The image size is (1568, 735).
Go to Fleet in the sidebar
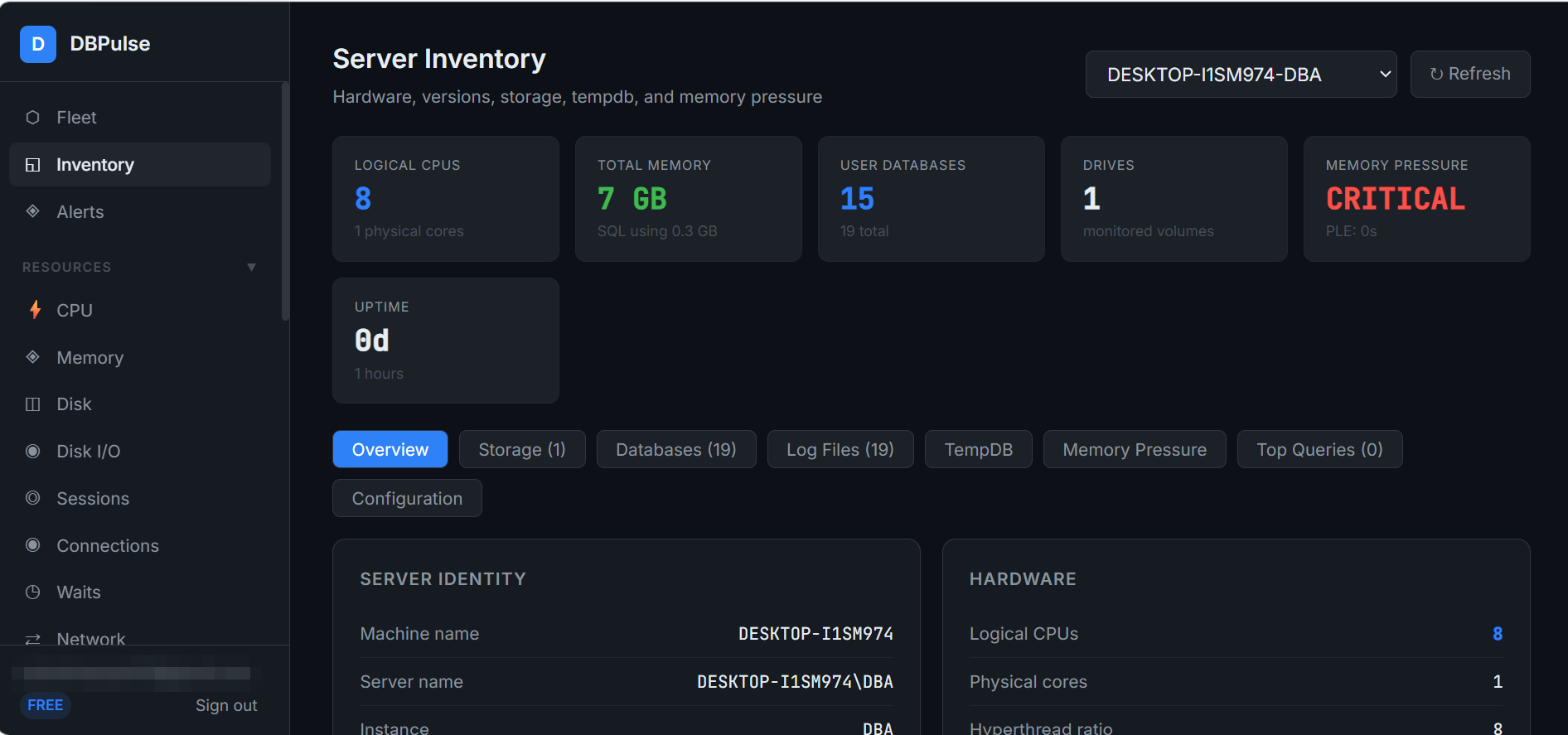coord(140,118)
